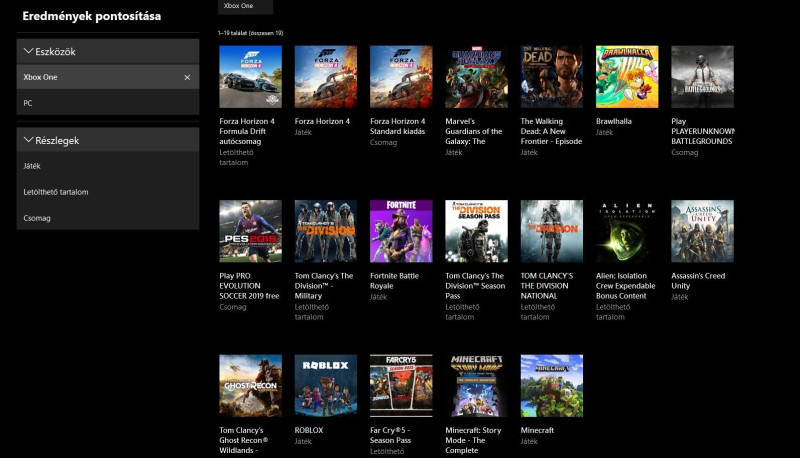This screenshot has height=458, width=800.
Task: Collapse the Részlegek filter section
Action: point(108,140)
